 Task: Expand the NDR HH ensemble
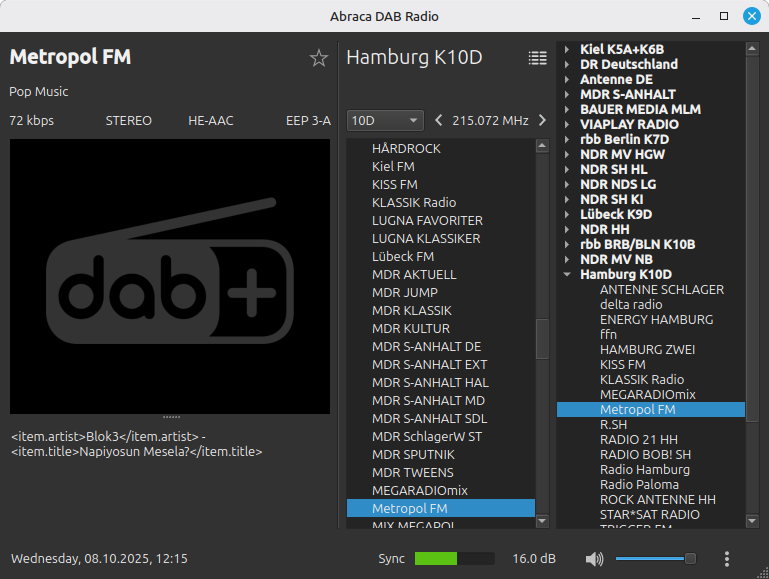(x=567, y=229)
